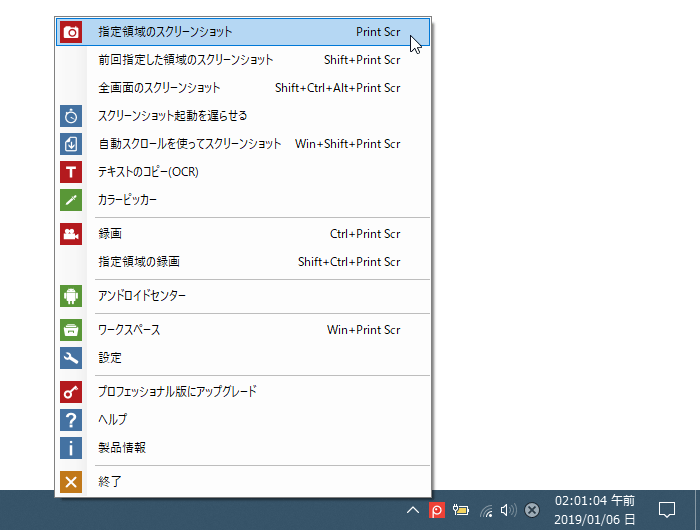Choose スクリーンショット起動を遅らせる
Viewport: 700px width, 530px height.
pyautogui.click(x=243, y=116)
